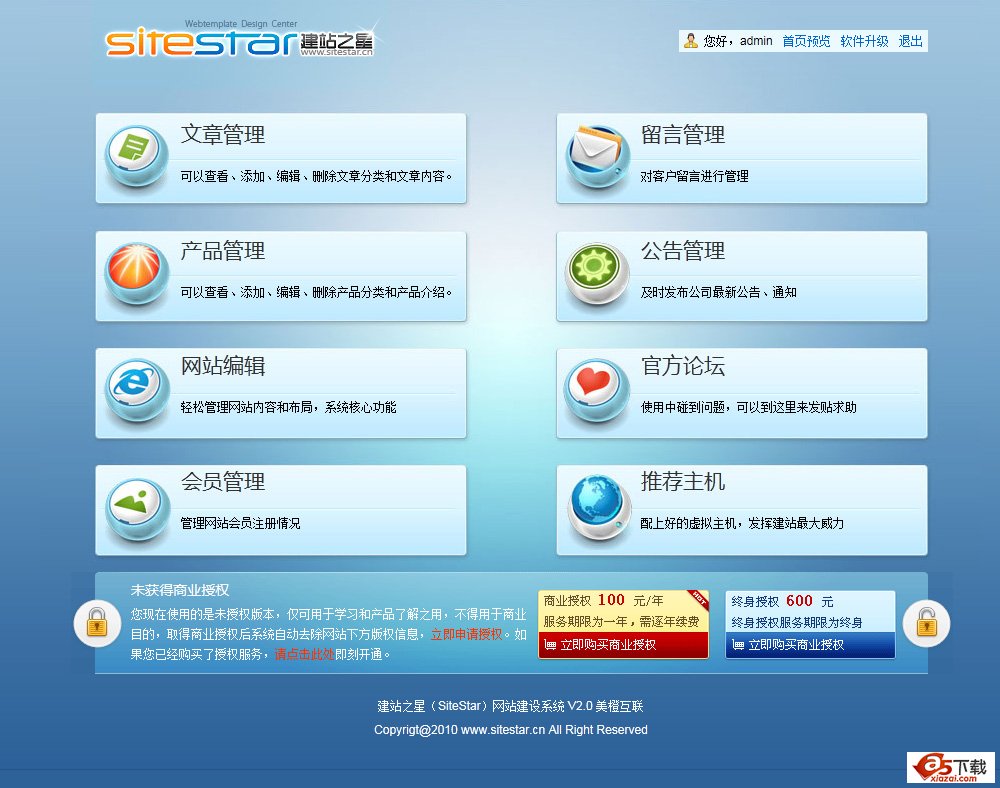Viewport: 1000px width, 788px height.
Task: Click the 文章管理 description about 文章分类
Action: (x=316, y=176)
